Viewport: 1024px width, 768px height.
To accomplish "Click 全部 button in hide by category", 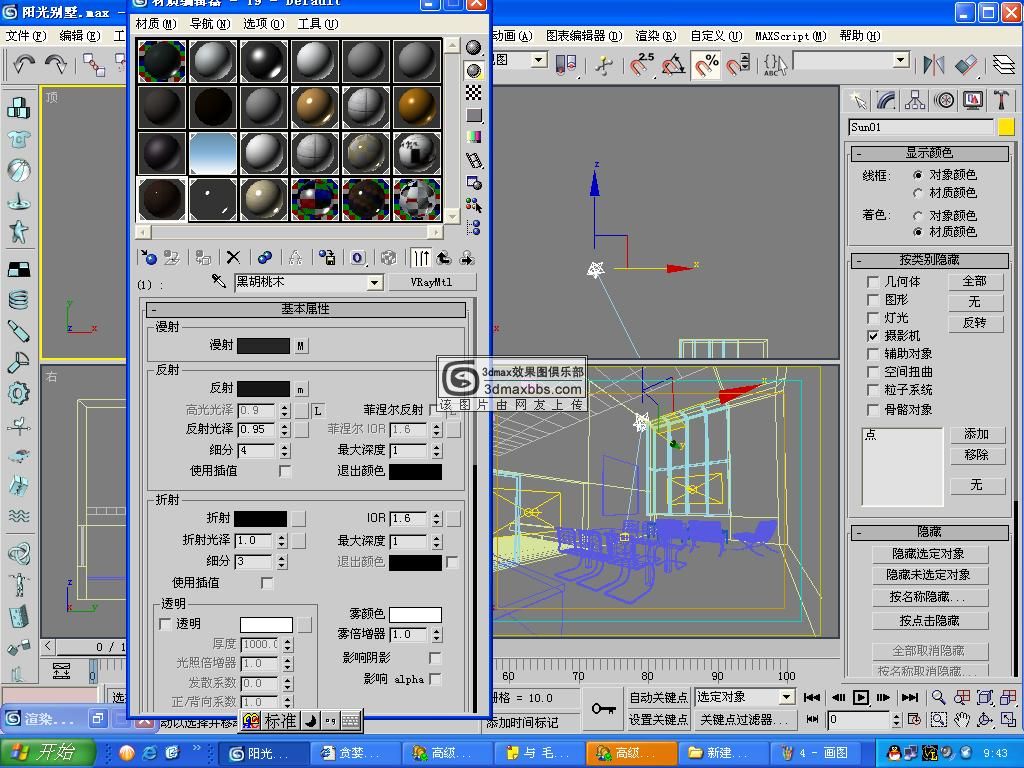I will point(975,281).
